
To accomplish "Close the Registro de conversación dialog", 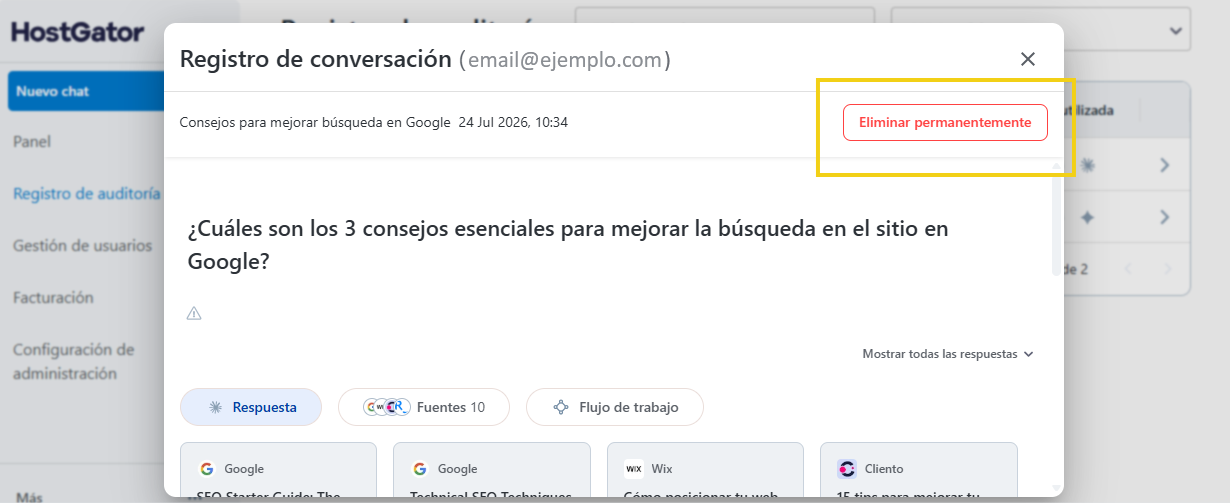I will tap(1028, 59).
